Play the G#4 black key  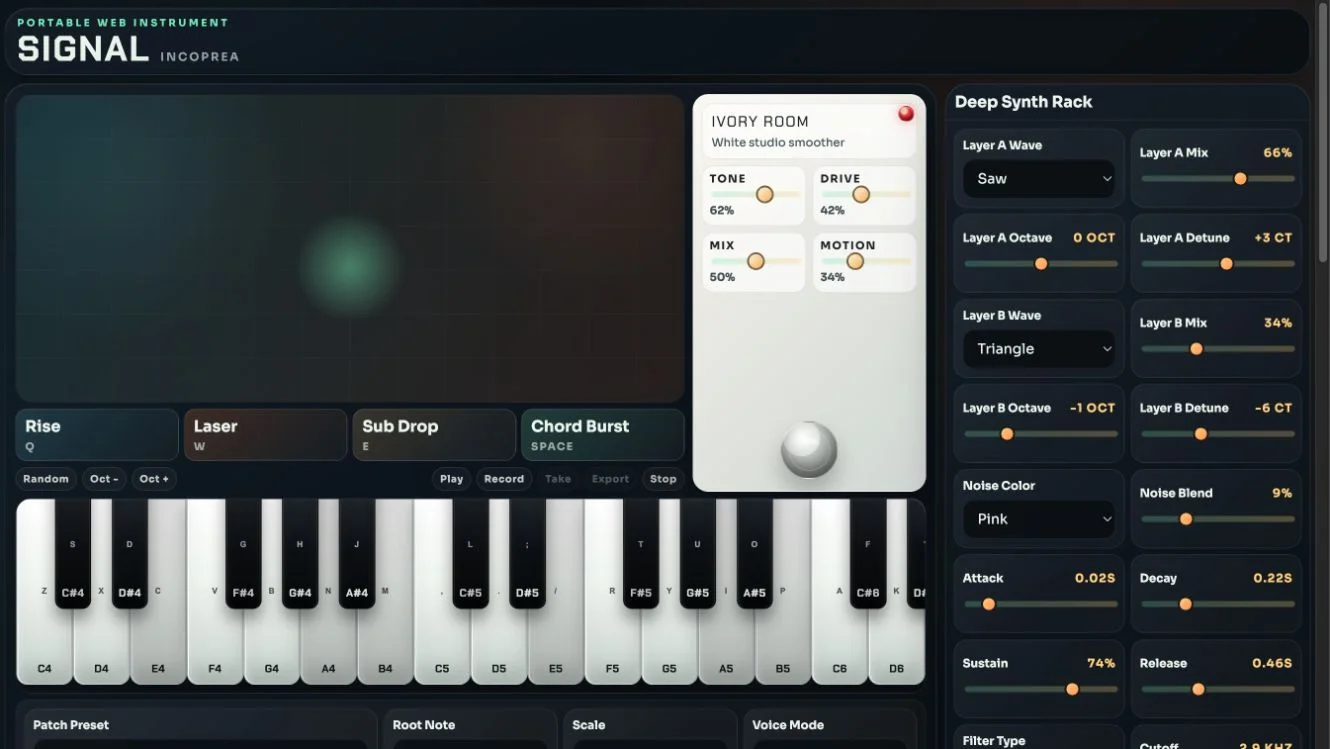pos(300,553)
